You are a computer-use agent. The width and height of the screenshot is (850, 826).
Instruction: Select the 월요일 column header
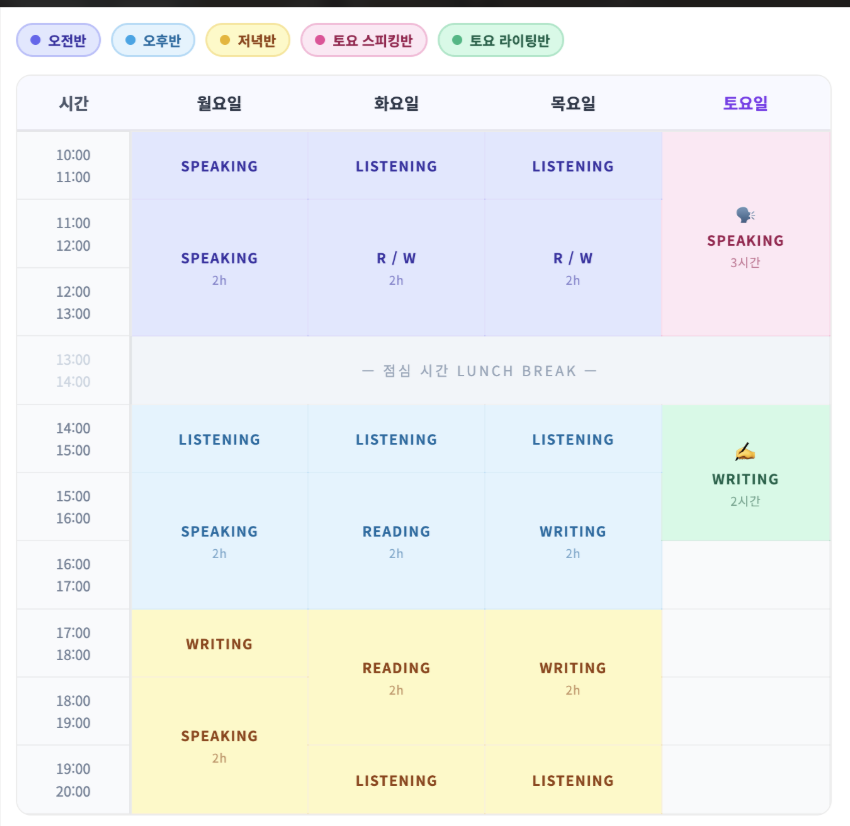(219, 103)
